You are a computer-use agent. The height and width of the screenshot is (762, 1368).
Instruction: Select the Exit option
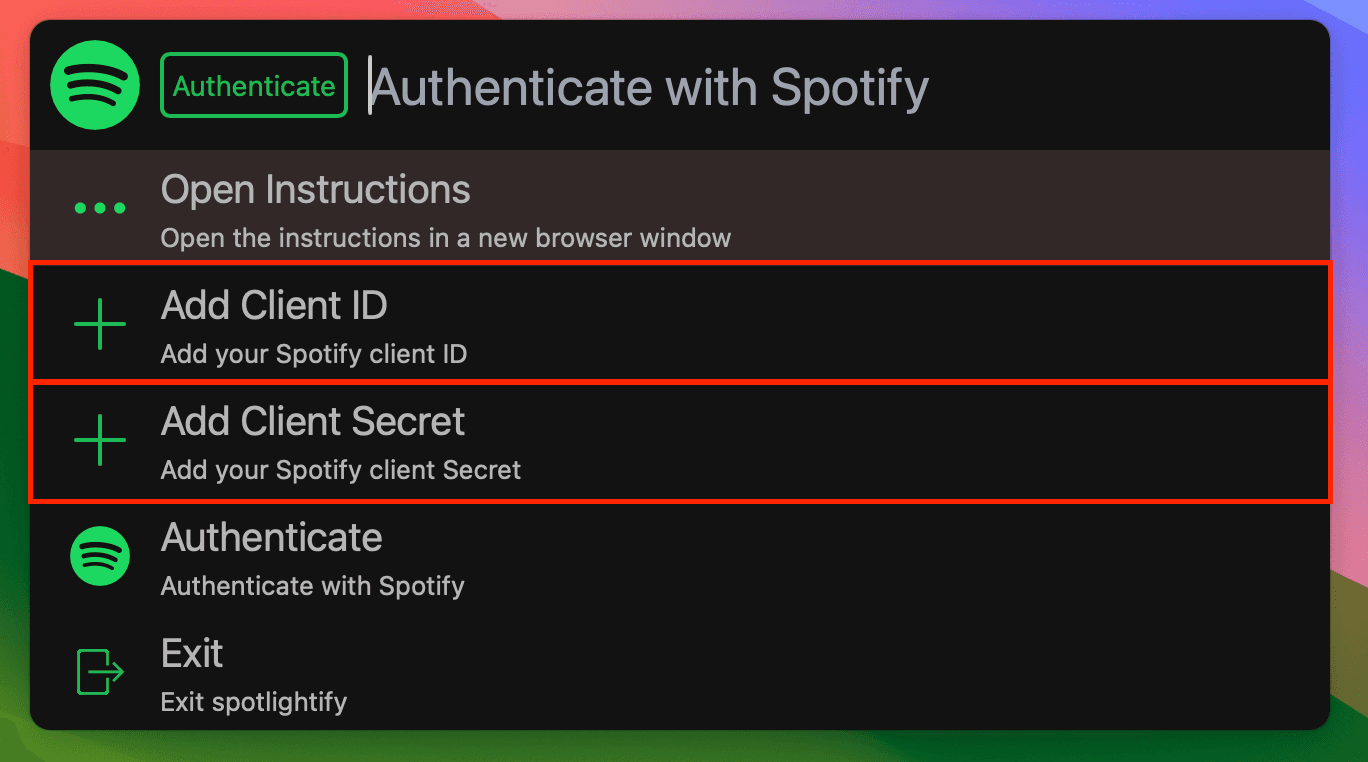click(x=680, y=672)
